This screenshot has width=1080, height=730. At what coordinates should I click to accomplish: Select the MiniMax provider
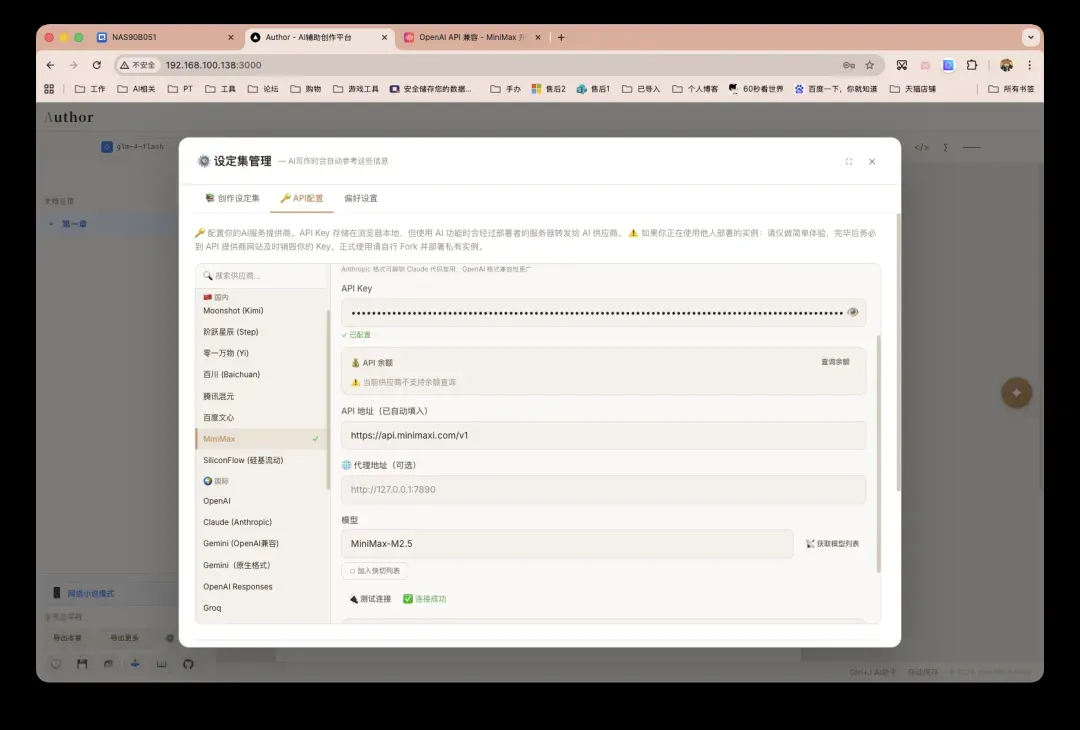click(x=220, y=439)
